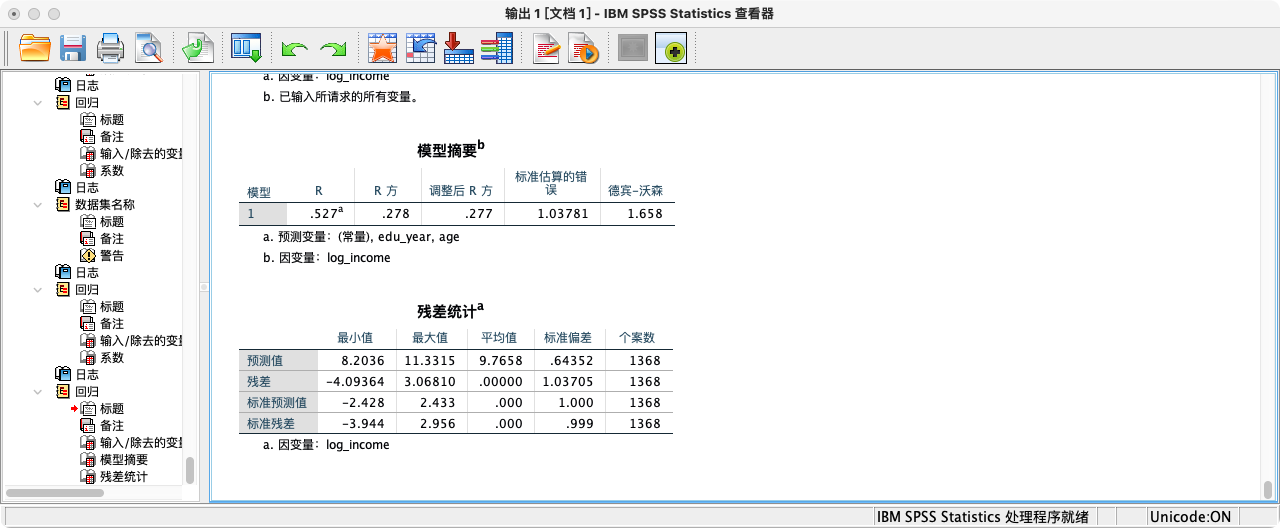Click the greyed-out rectangle toolbar icon
The width and height of the screenshot is (1280, 528).
(633, 48)
